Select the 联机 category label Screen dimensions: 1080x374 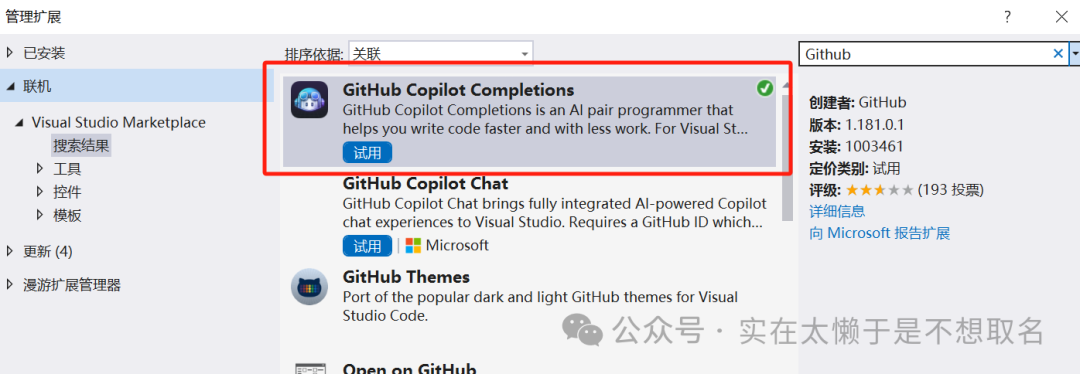[x=37, y=87]
